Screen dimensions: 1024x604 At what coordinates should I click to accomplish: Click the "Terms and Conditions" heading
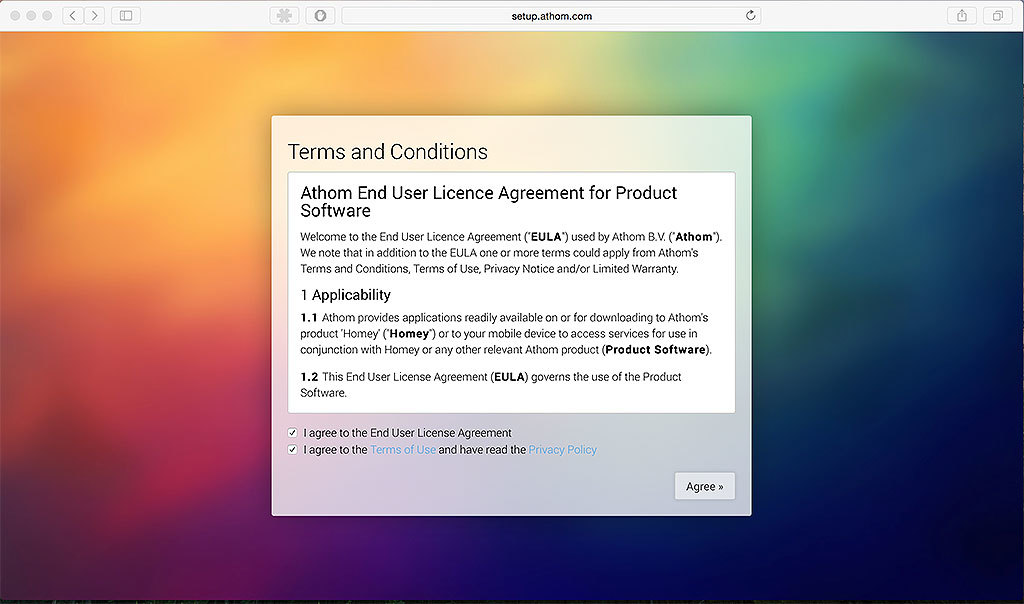(388, 151)
